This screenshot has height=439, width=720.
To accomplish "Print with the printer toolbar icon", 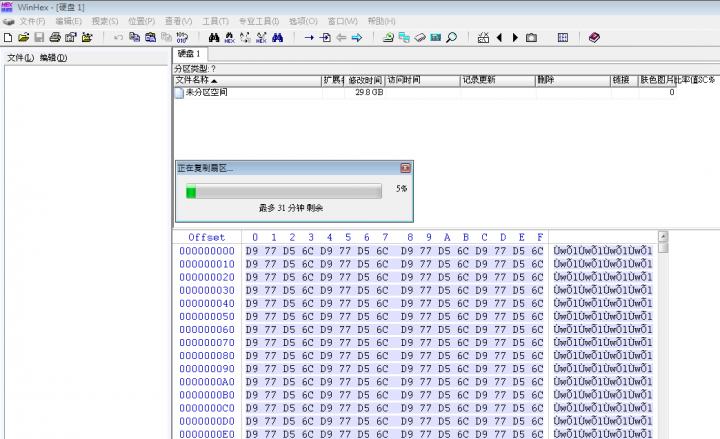I will pos(55,38).
